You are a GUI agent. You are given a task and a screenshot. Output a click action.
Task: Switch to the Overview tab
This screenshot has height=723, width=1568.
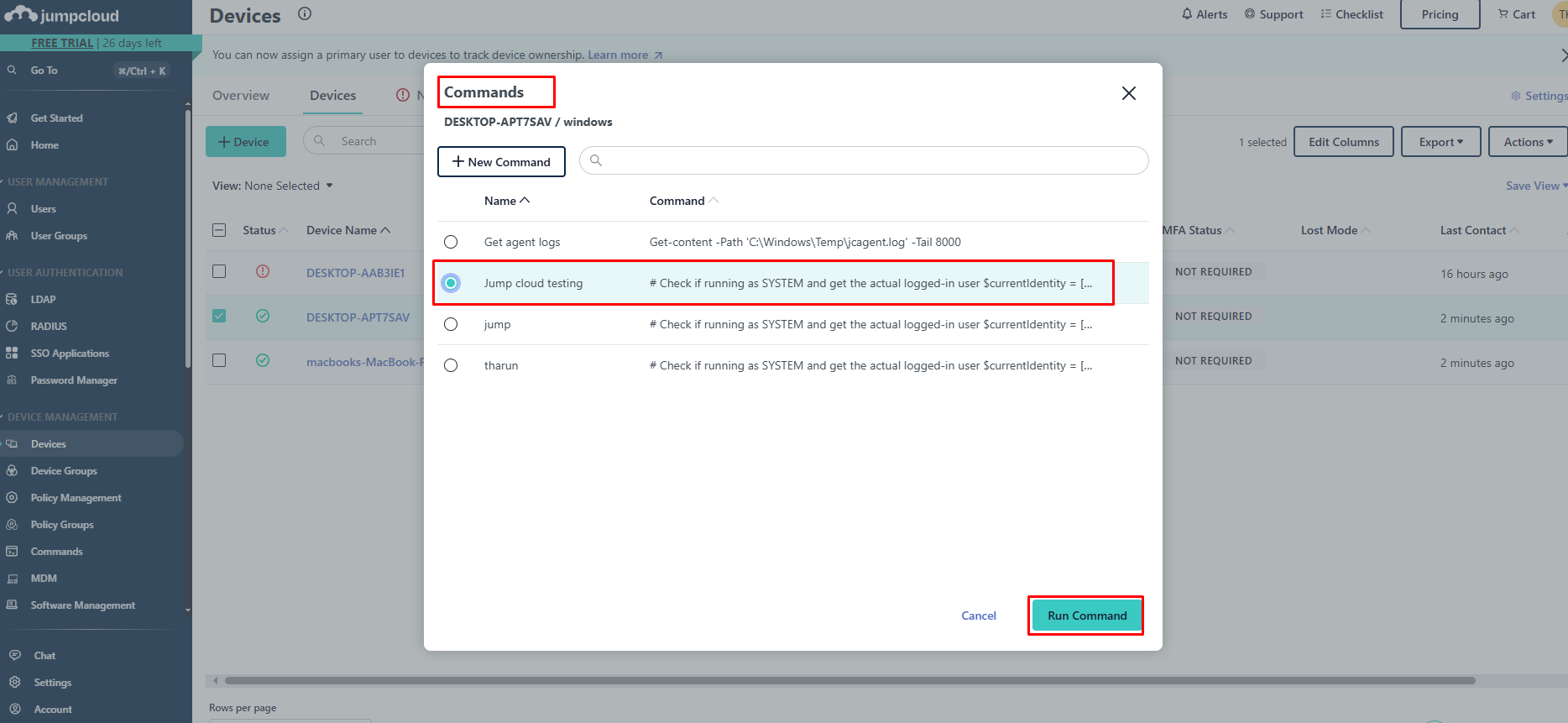pos(241,96)
